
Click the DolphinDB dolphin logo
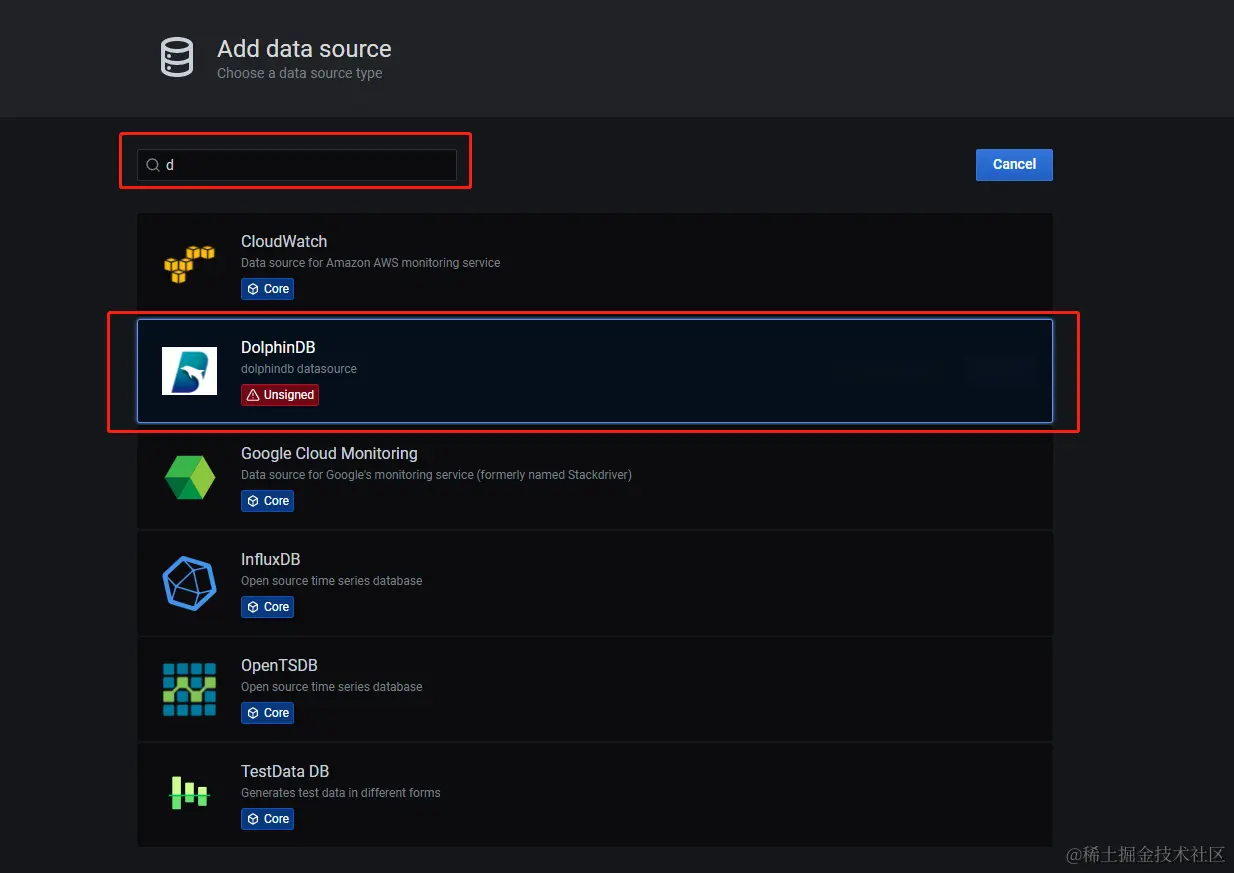(x=189, y=371)
